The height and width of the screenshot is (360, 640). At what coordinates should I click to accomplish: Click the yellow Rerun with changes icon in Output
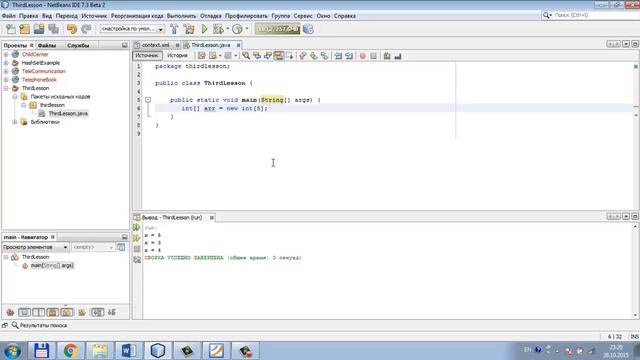point(137,238)
